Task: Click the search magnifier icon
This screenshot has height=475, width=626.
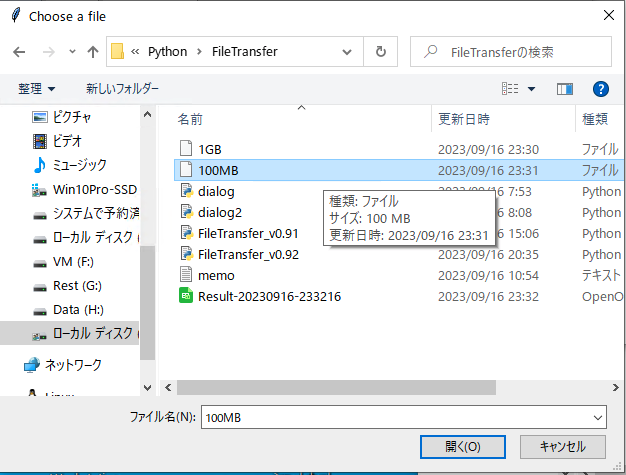Action: click(x=430, y=51)
